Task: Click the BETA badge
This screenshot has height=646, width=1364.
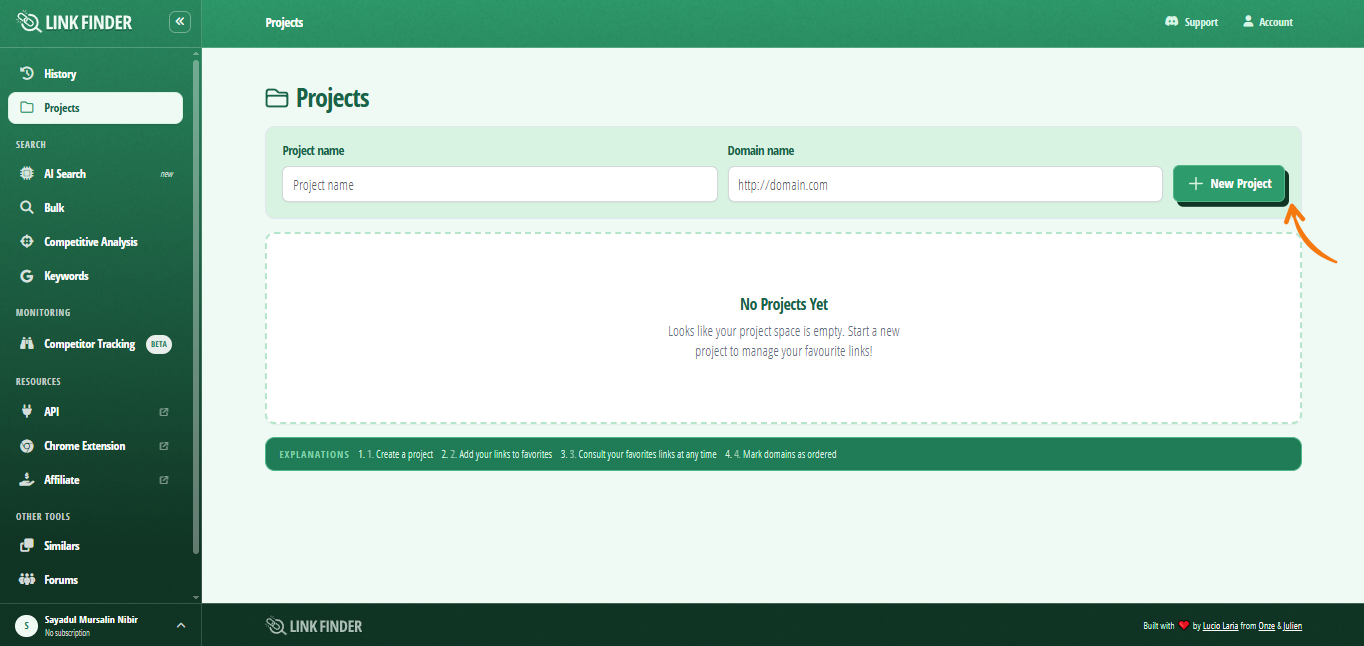Action: click(x=159, y=344)
